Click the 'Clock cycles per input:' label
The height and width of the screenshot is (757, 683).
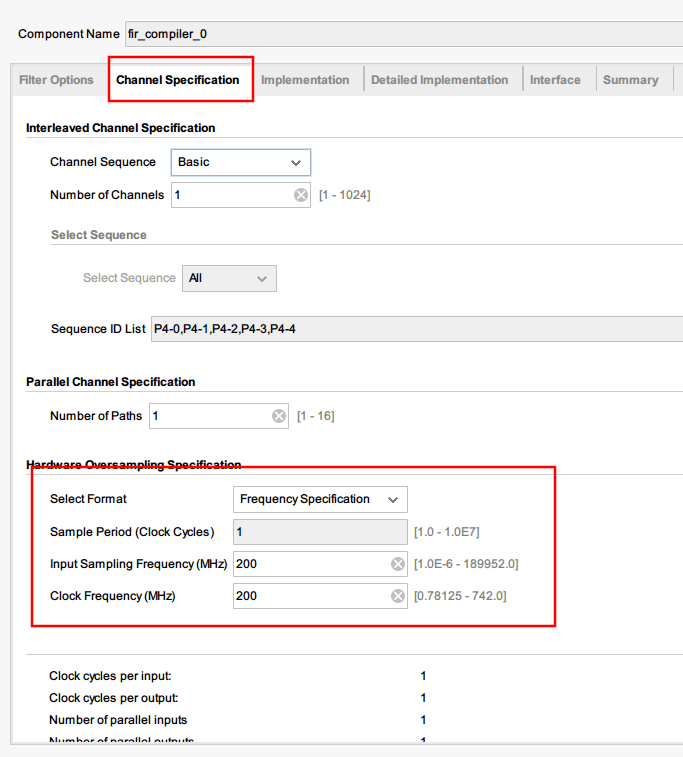(110, 676)
